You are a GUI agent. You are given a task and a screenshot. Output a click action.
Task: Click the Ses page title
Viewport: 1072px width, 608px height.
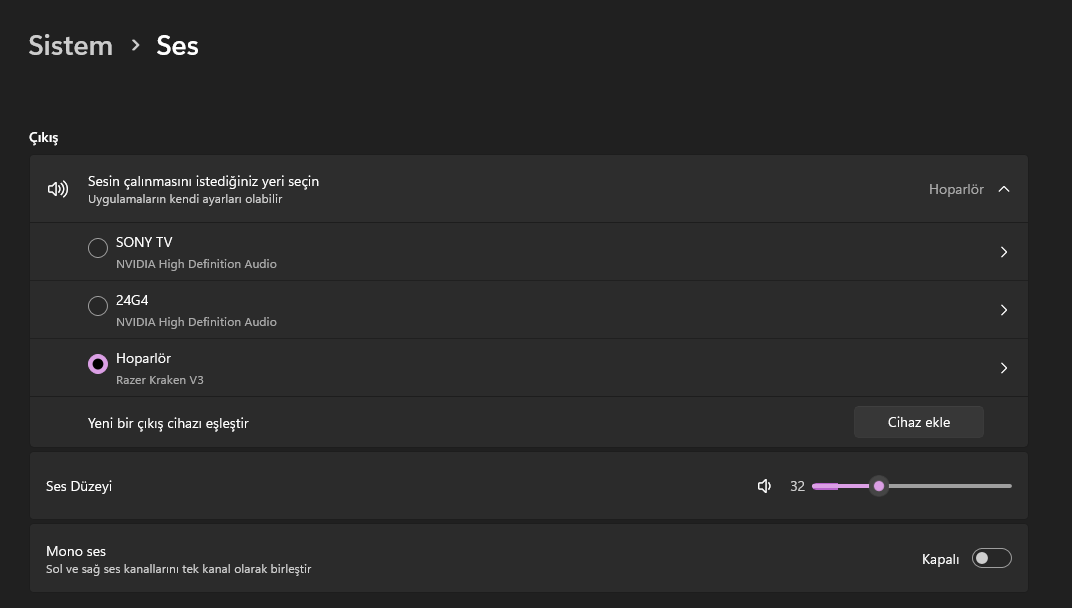[x=177, y=45]
